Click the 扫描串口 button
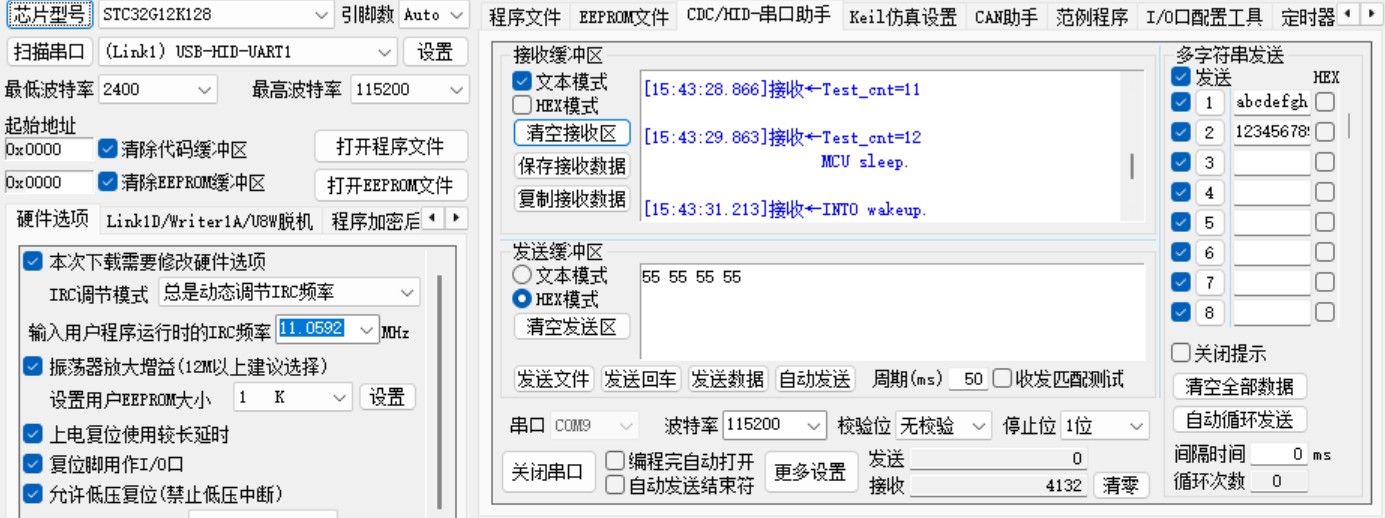 pyautogui.click(x=50, y=52)
